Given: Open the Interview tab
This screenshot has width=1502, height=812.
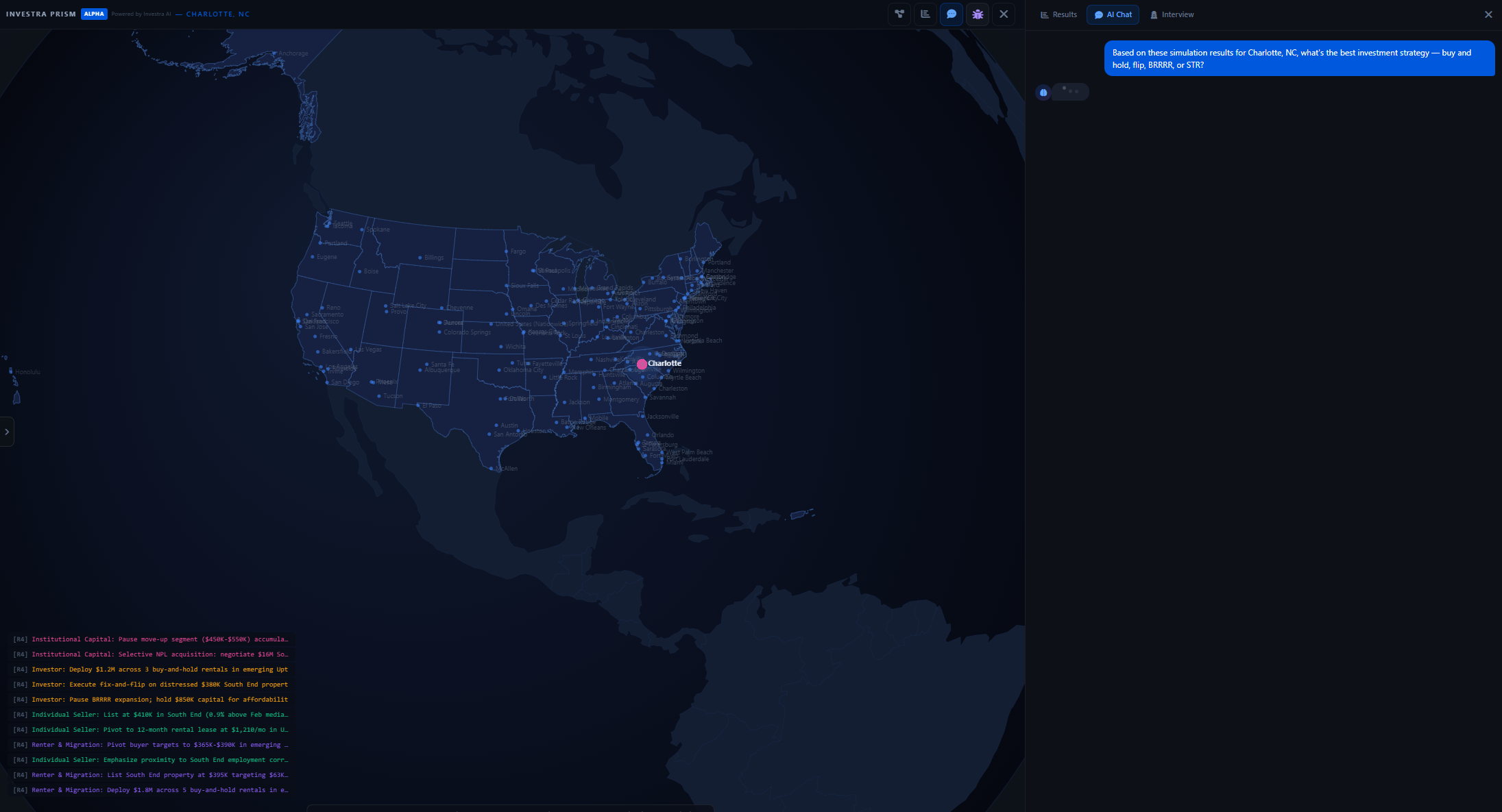Looking at the screenshot, I should coord(1172,14).
